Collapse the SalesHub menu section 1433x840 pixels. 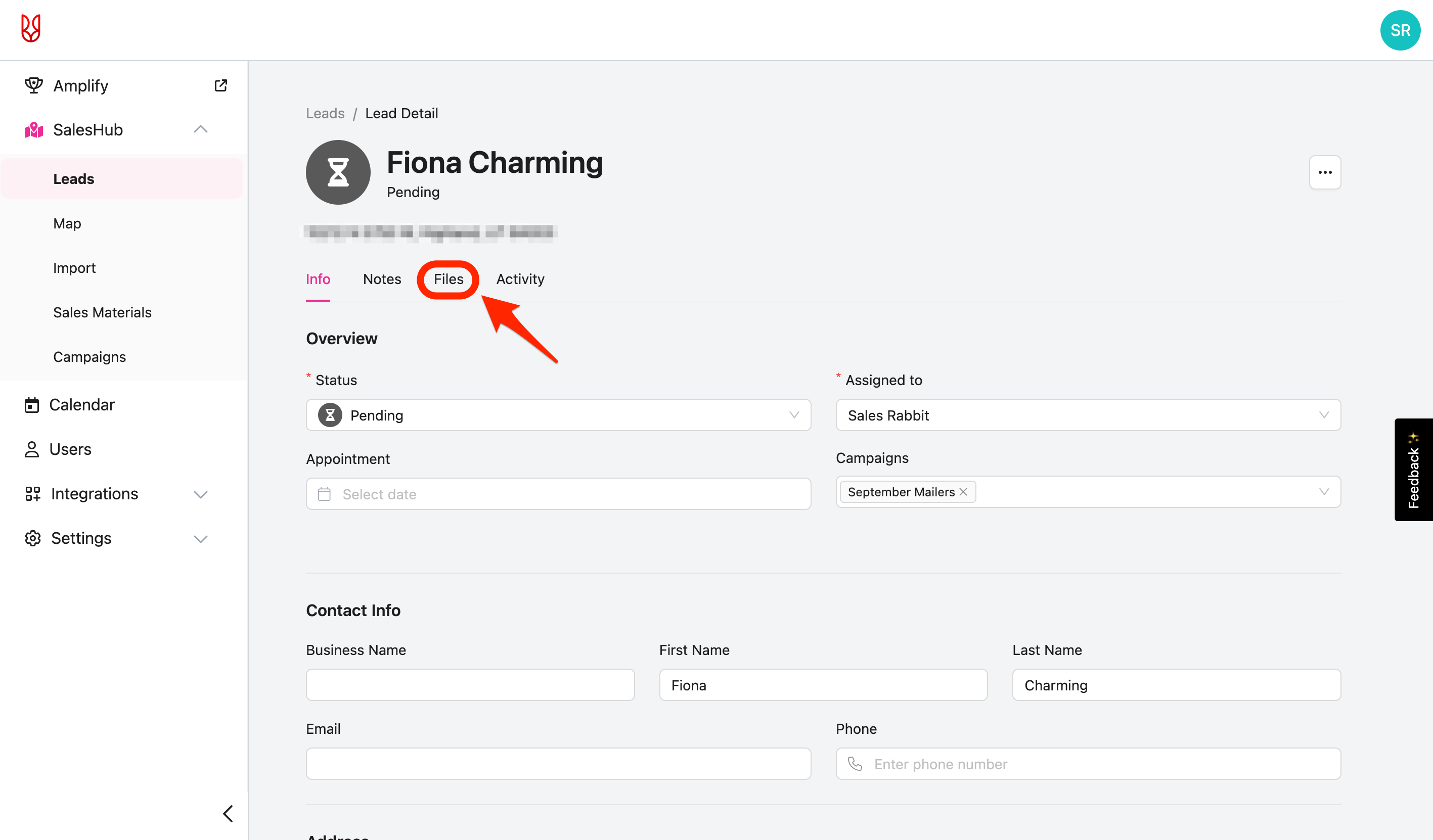(200, 129)
